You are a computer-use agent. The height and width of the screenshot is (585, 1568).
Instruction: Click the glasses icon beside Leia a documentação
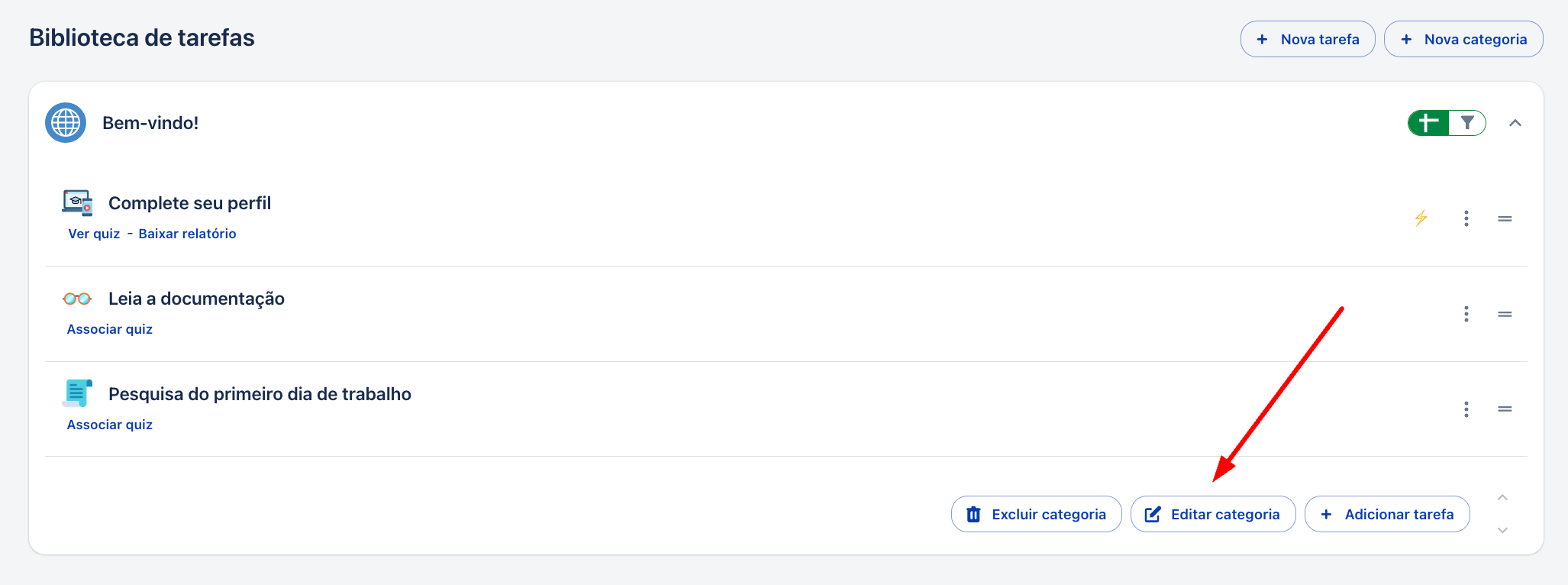77,299
